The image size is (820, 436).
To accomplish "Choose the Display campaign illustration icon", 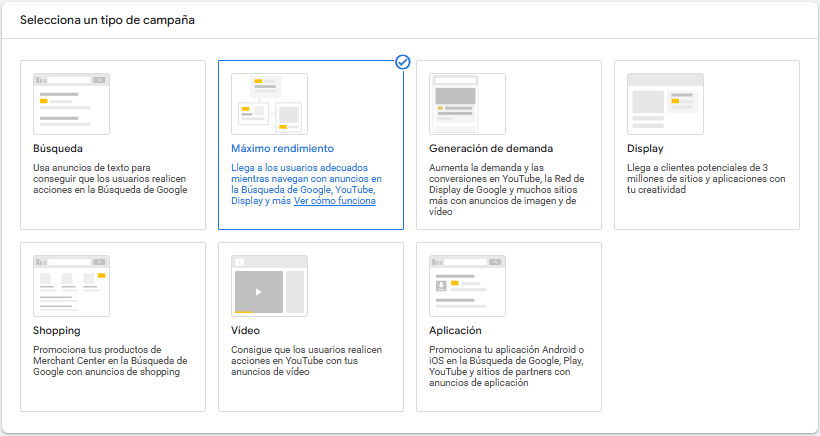I will (x=665, y=104).
